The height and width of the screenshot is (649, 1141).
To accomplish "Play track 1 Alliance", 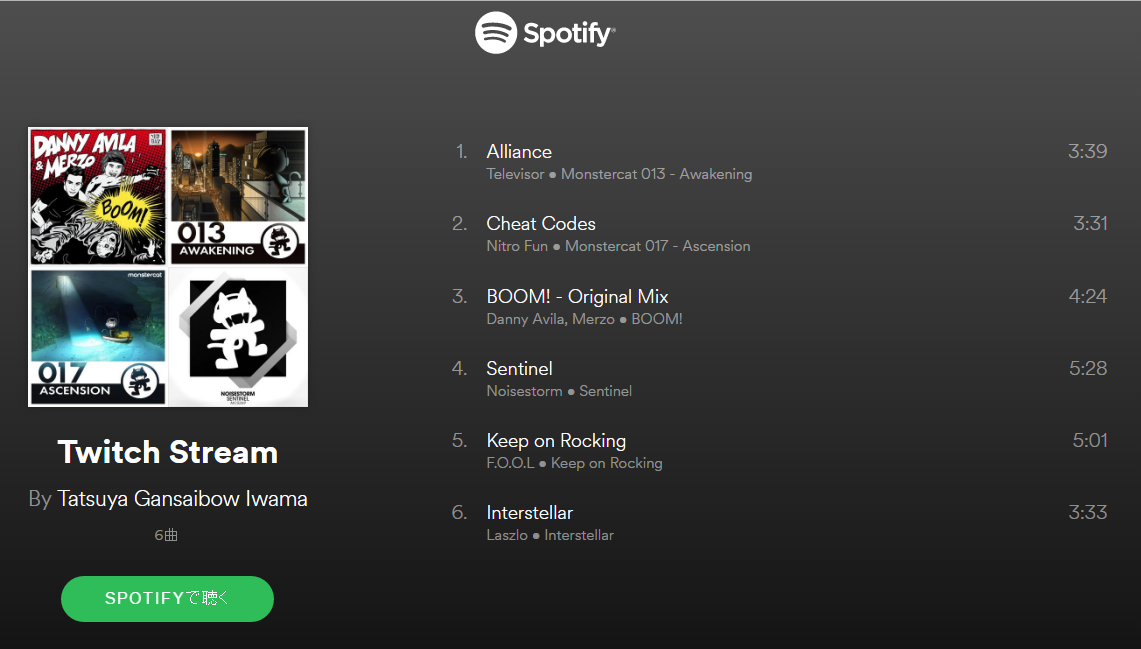I will coord(779,162).
